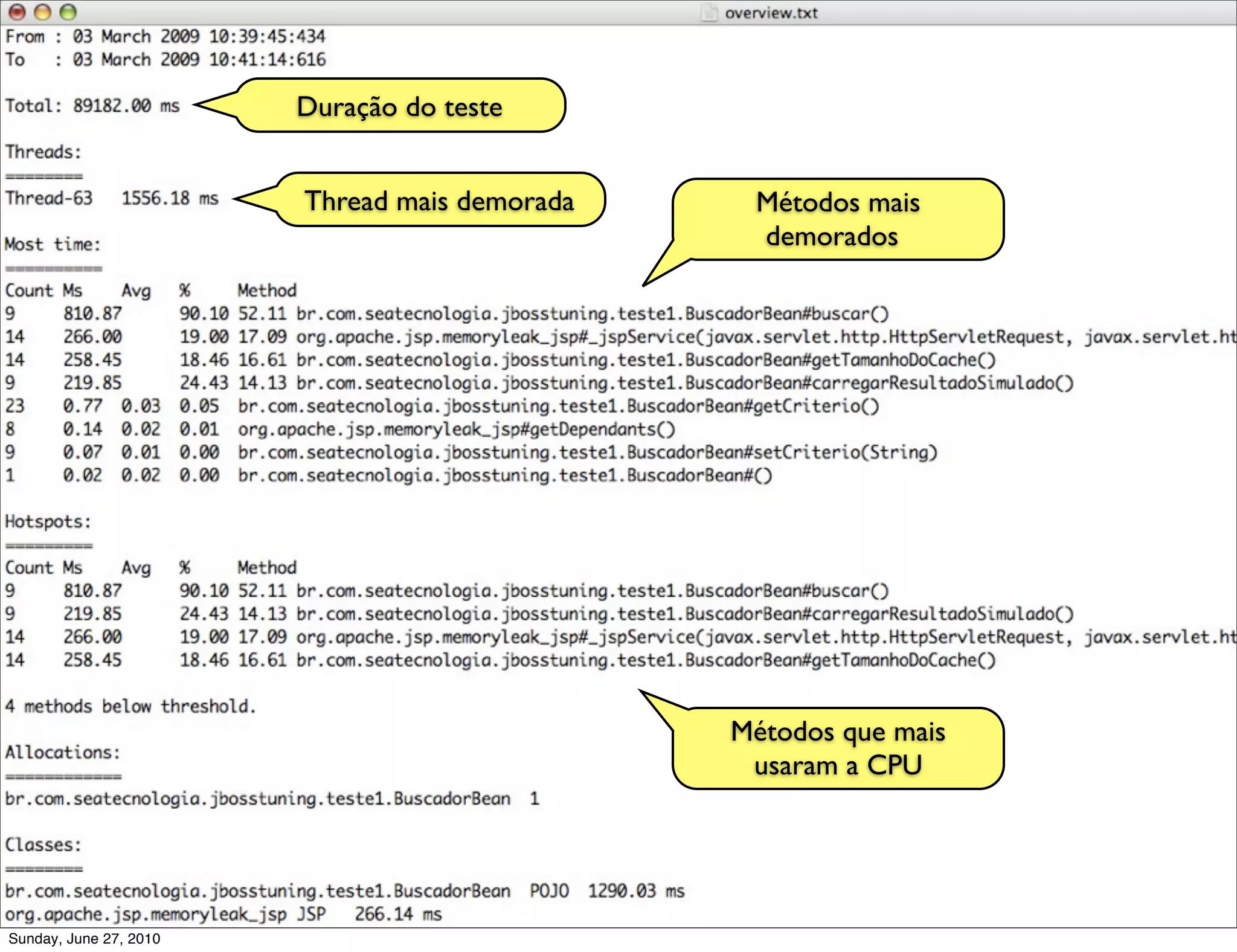Viewport: 1237px width, 952px height.
Task: Click the 'Thread mais demorada' callout bubble
Action: click(439, 201)
